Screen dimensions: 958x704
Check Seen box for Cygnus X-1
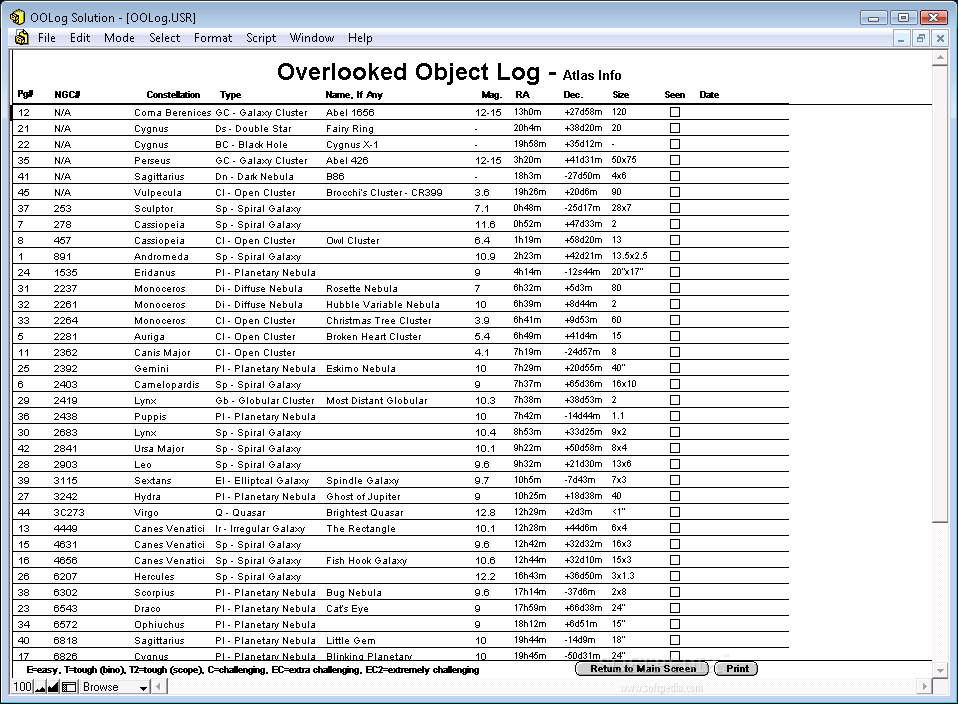coord(675,144)
